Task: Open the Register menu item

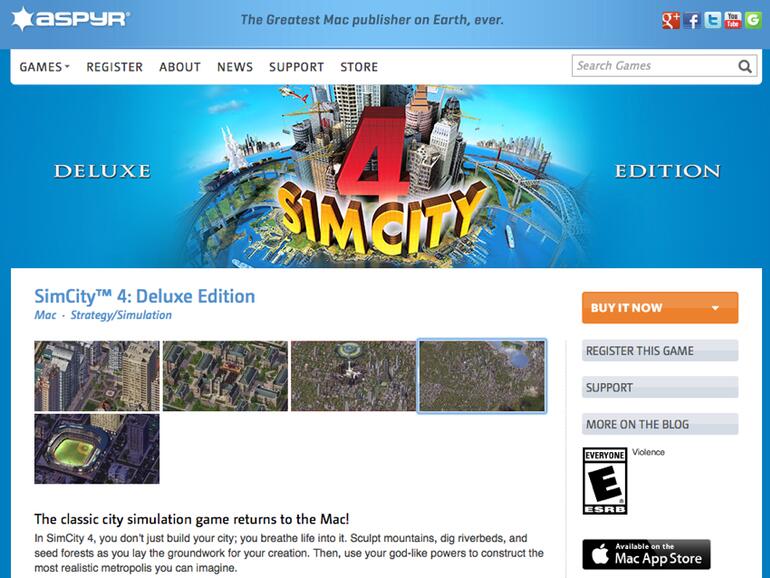Action: pyautogui.click(x=114, y=67)
